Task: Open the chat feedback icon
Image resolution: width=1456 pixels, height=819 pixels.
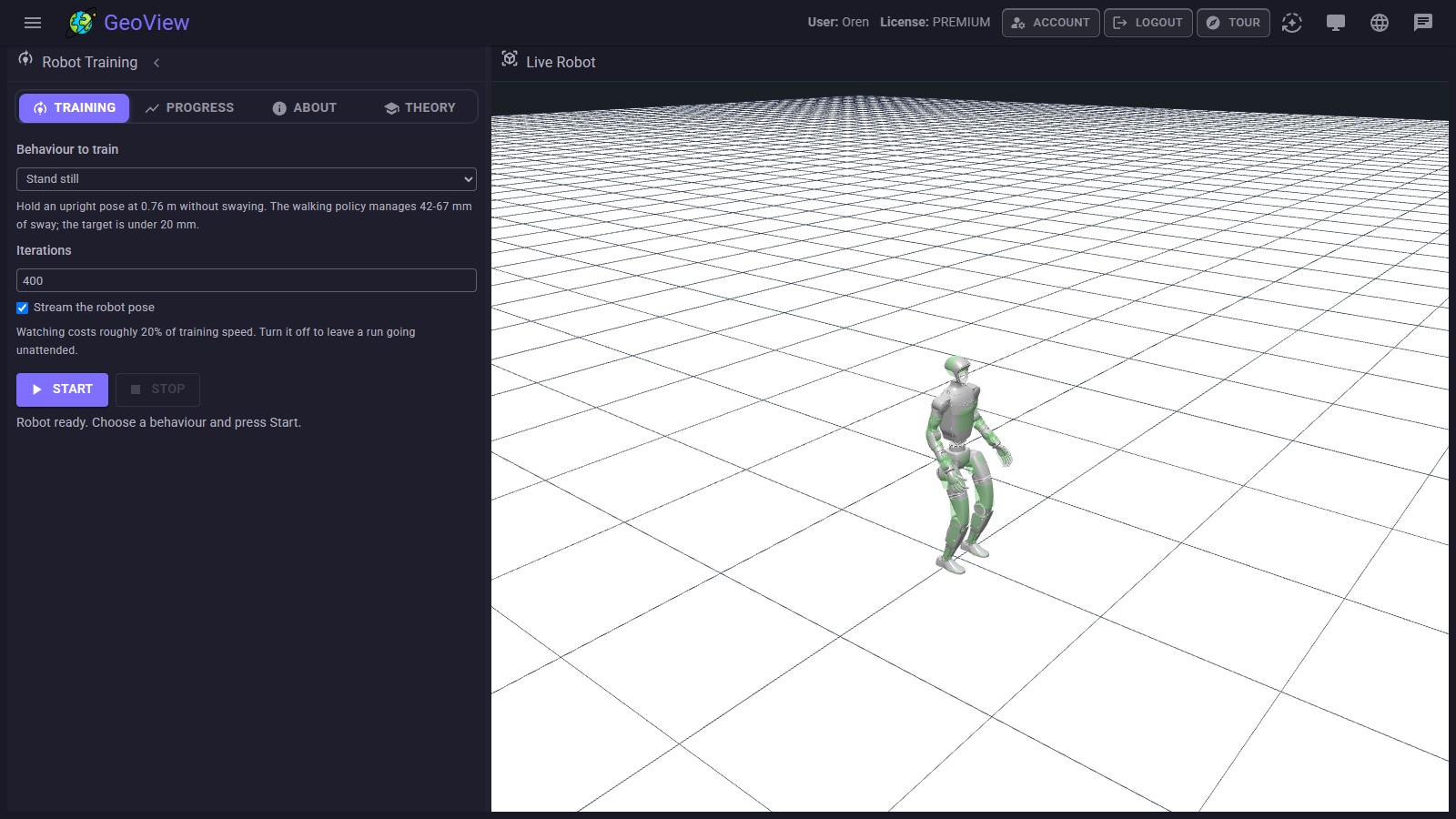Action: click(x=1423, y=23)
